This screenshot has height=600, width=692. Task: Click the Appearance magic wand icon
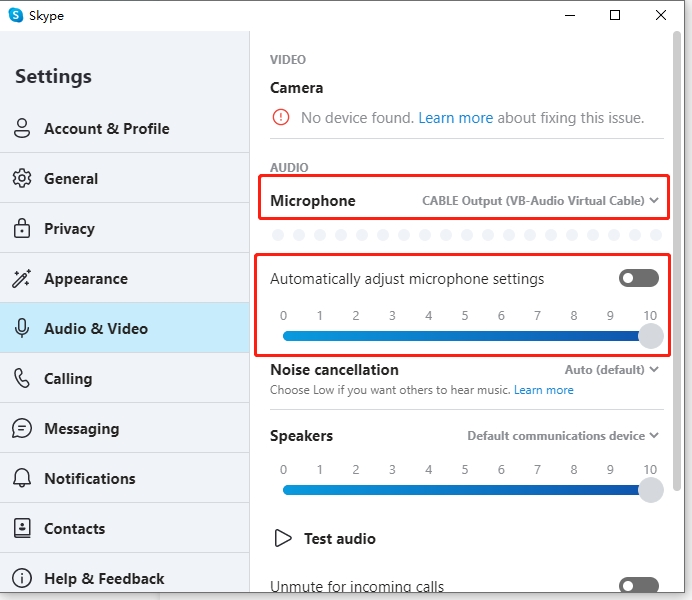click(x=22, y=279)
